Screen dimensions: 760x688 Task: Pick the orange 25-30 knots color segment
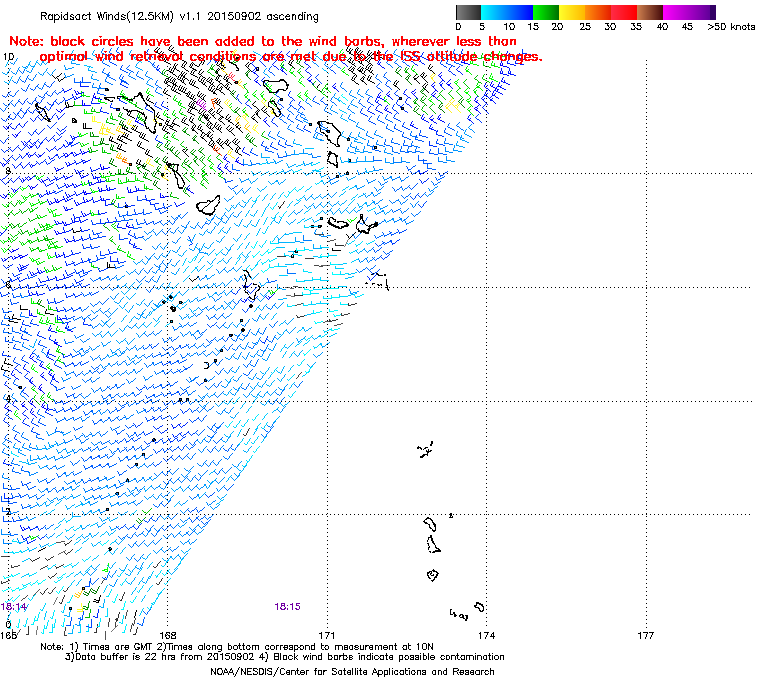pos(598,12)
